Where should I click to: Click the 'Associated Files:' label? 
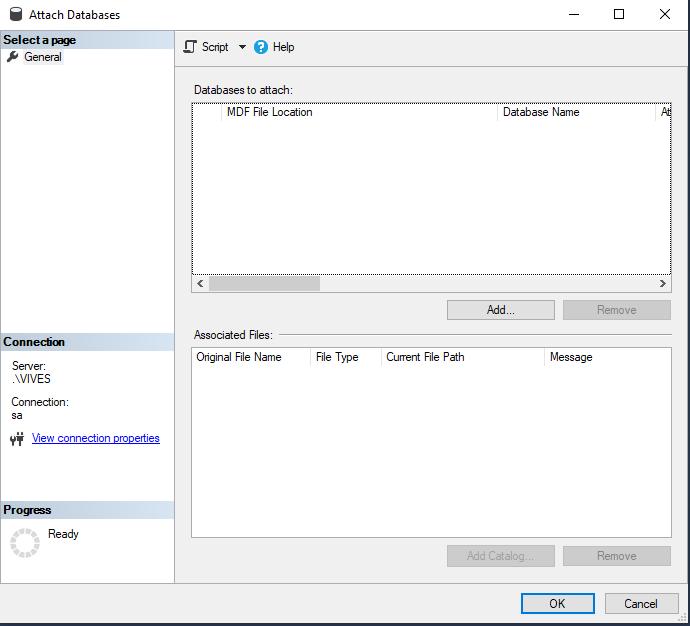coord(233,335)
